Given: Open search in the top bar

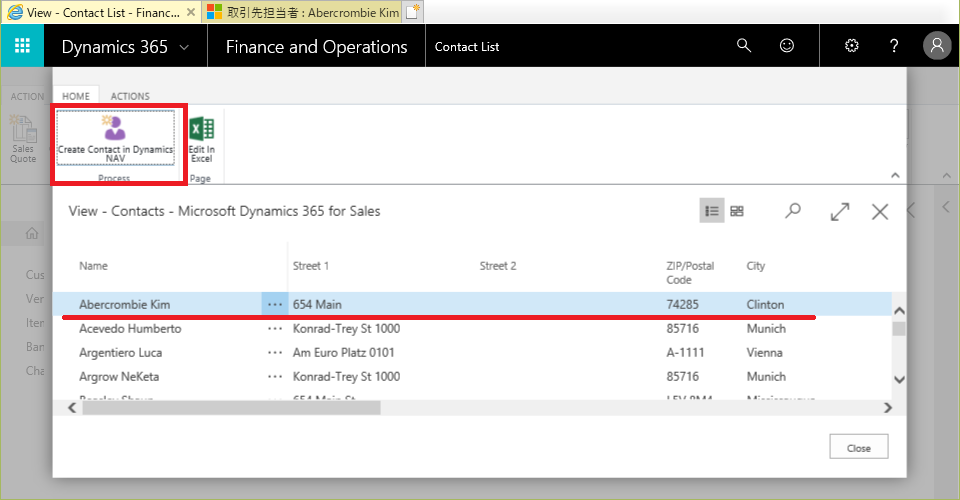Looking at the screenshot, I should tap(743, 45).
